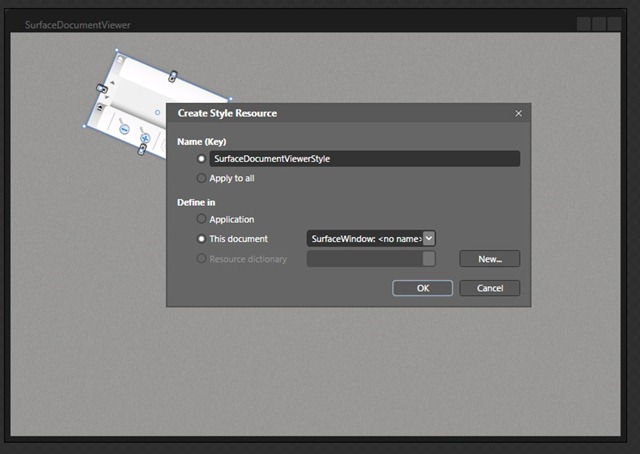Close the Create Style Resource dialog
This screenshot has height=454, width=640.
pos(518,113)
